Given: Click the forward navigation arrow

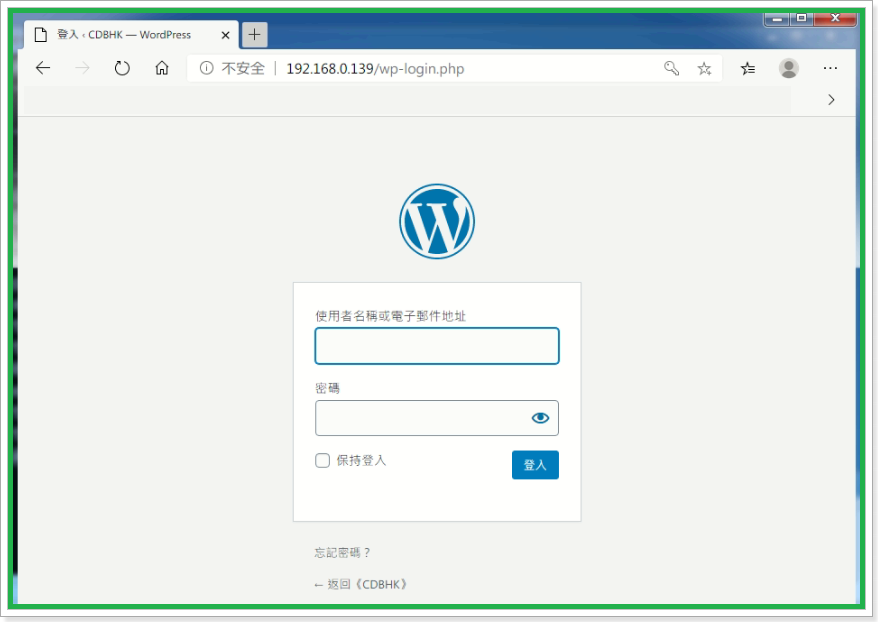Looking at the screenshot, I should pos(82,68).
